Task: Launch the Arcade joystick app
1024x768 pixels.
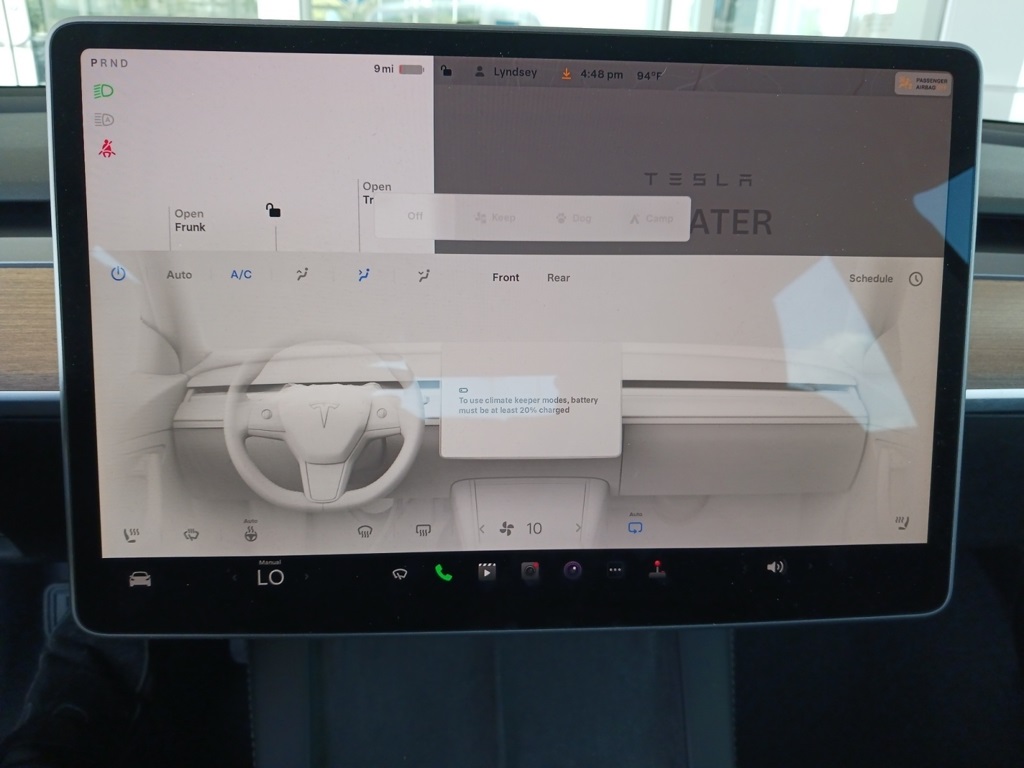Action: 657,569
